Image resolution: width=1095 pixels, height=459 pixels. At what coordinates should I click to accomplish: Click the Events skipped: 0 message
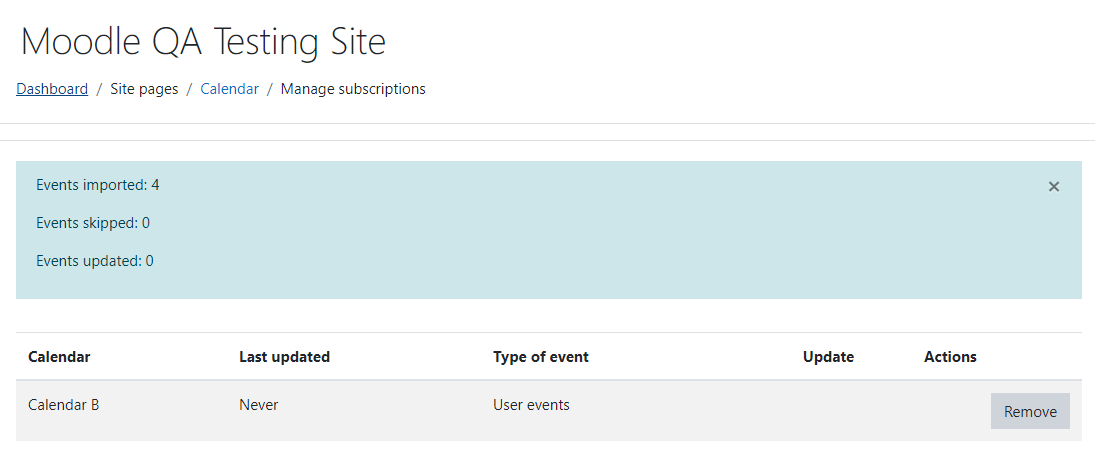click(x=93, y=223)
